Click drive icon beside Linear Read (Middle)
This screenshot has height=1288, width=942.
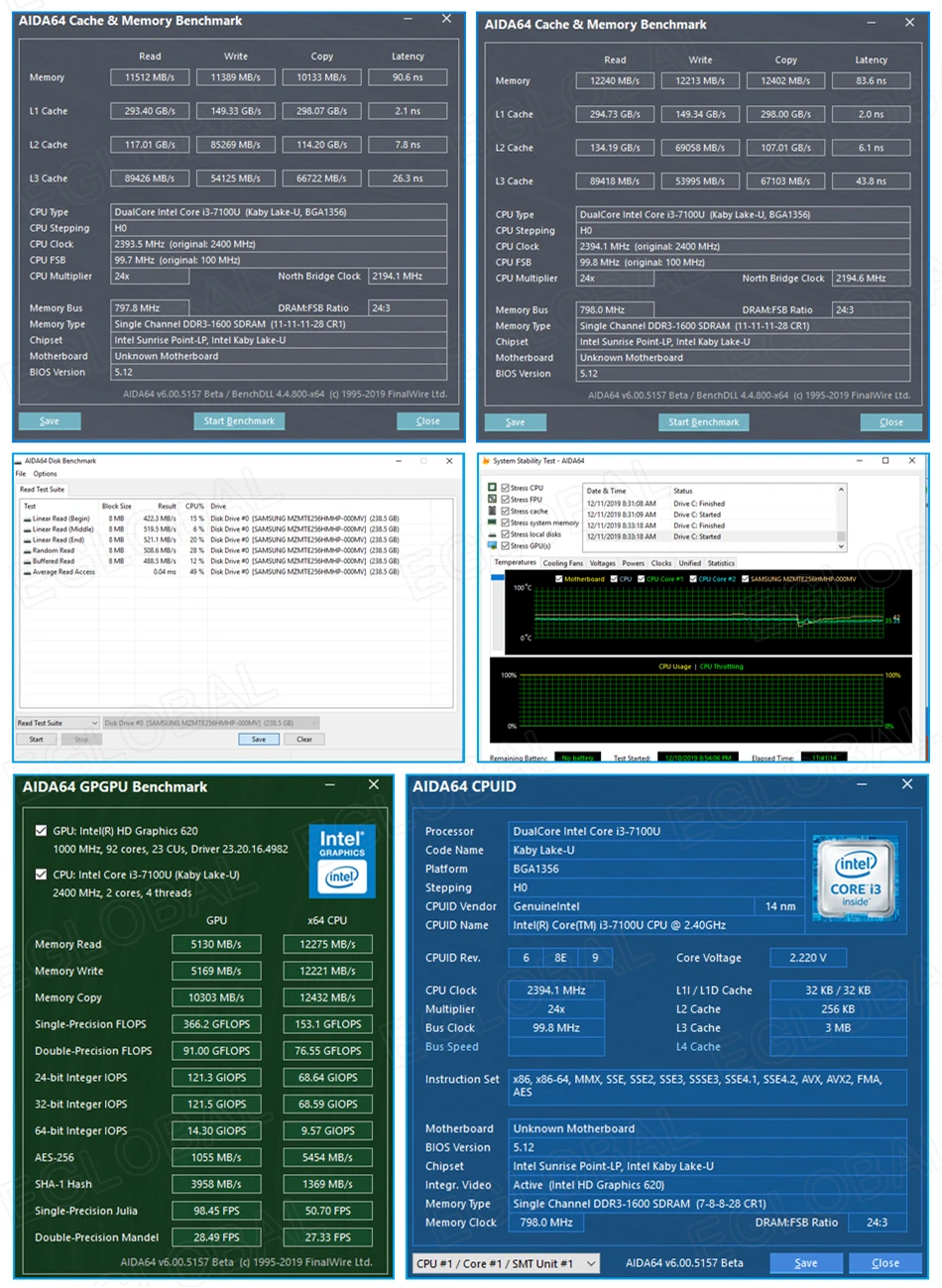coord(27,529)
